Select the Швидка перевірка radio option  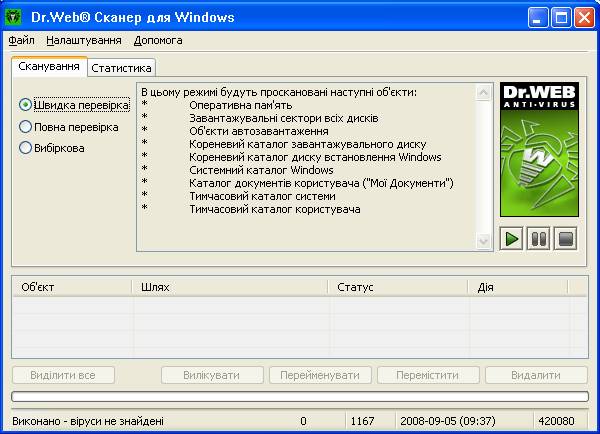click(26, 105)
